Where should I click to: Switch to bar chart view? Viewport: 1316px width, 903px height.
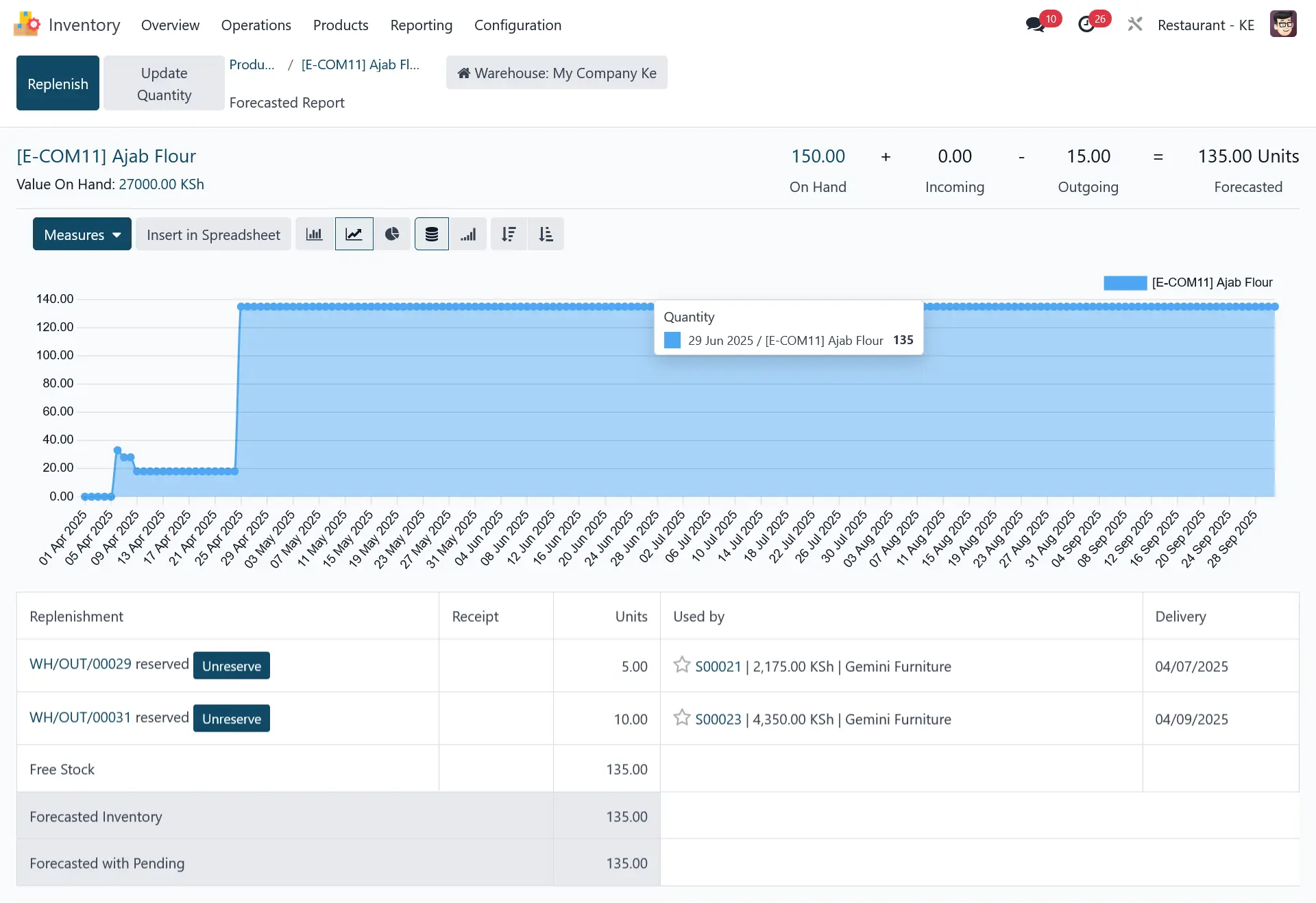(314, 234)
